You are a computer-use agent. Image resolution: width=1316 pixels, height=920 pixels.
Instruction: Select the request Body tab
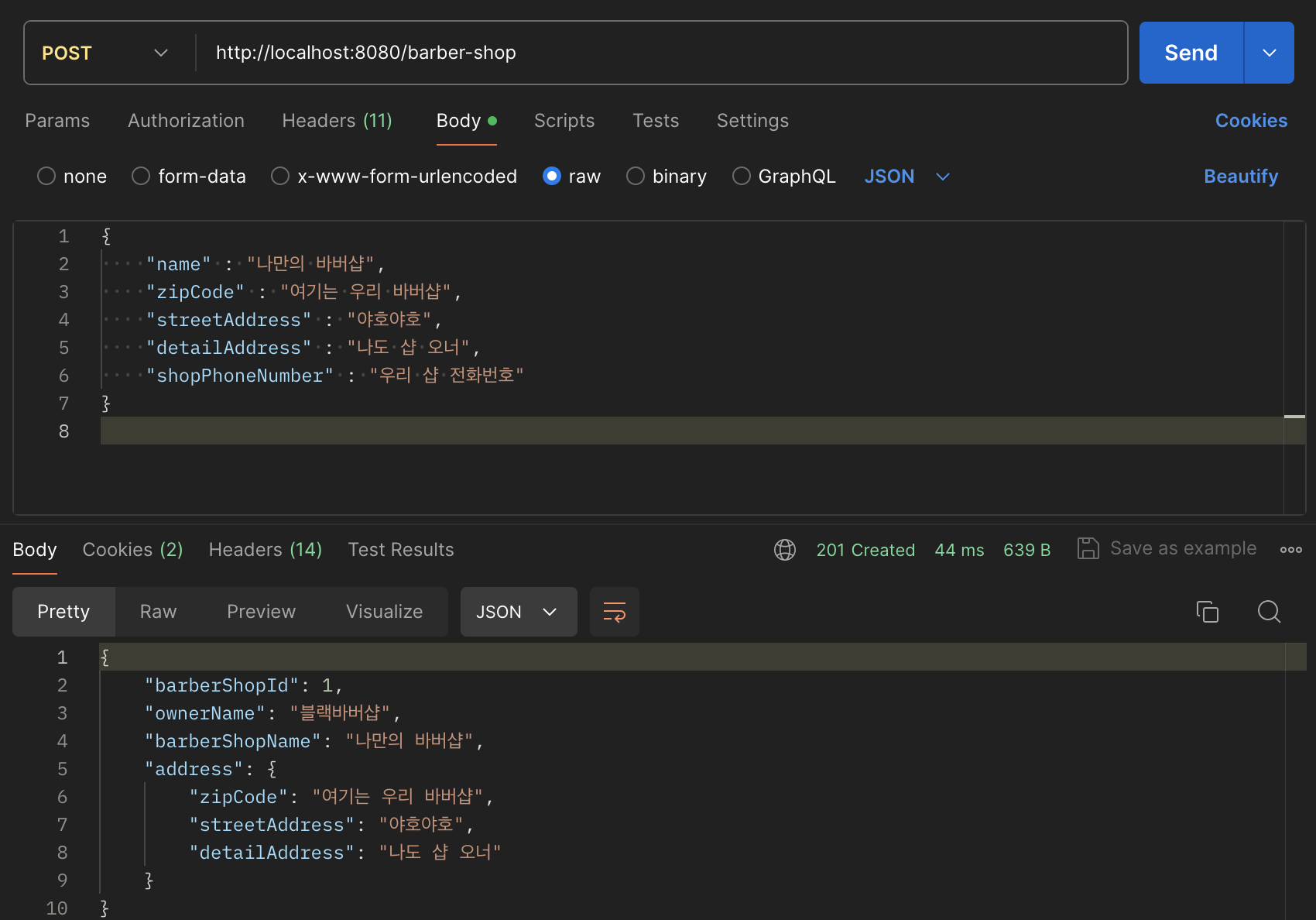(x=466, y=121)
